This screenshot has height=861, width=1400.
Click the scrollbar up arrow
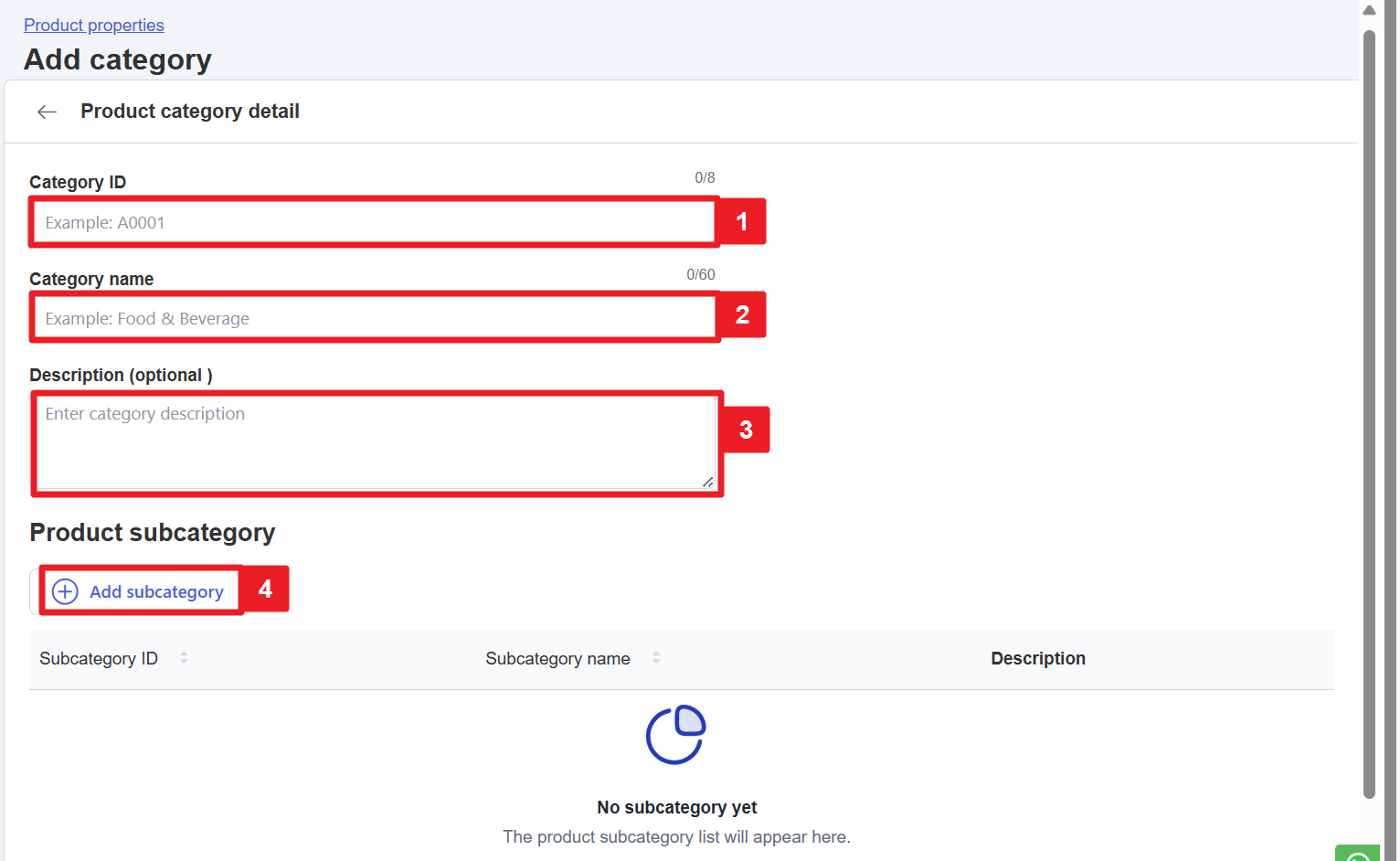coord(1369,11)
